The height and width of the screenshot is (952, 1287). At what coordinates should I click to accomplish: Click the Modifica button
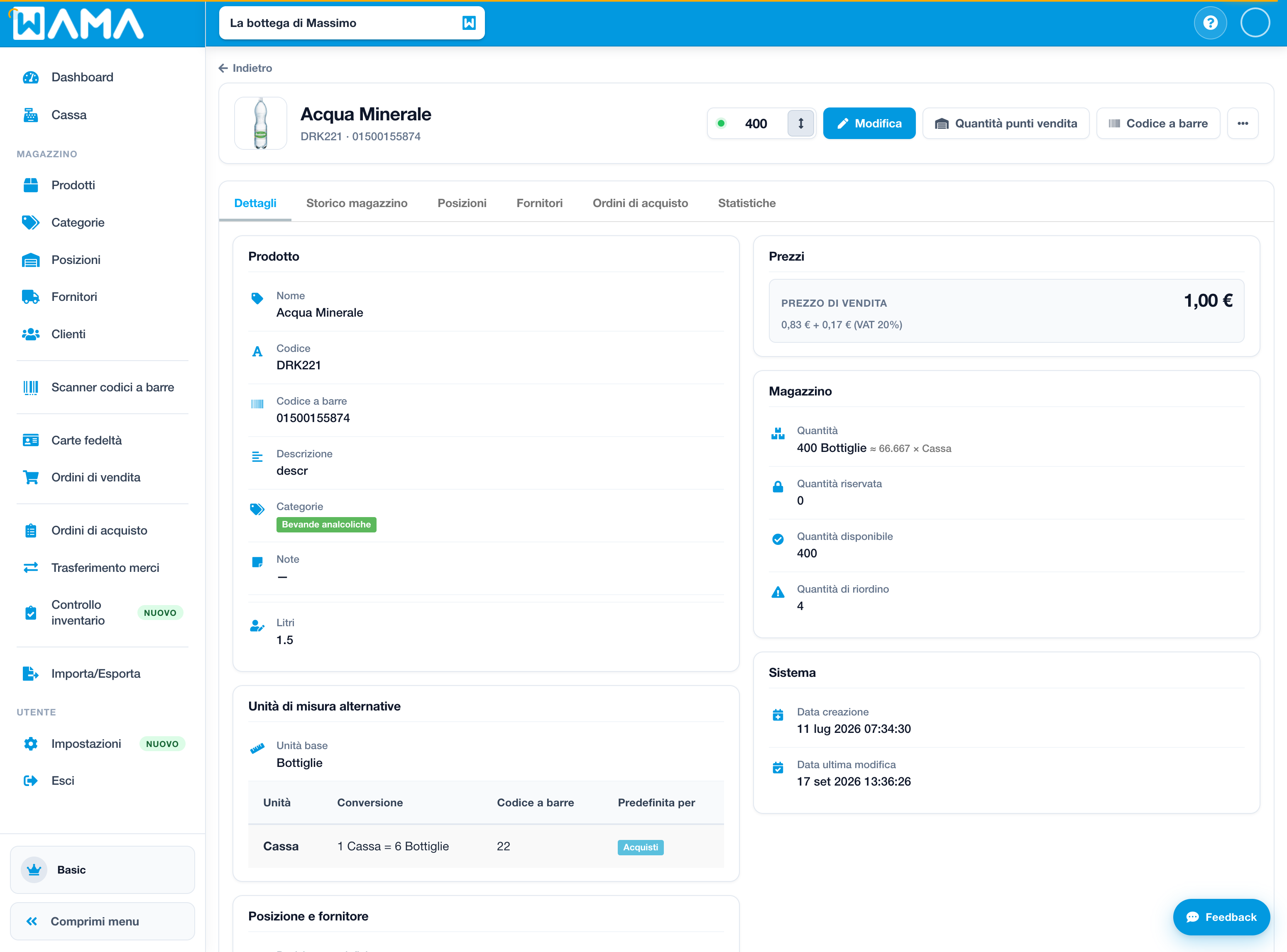click(869, 123)
